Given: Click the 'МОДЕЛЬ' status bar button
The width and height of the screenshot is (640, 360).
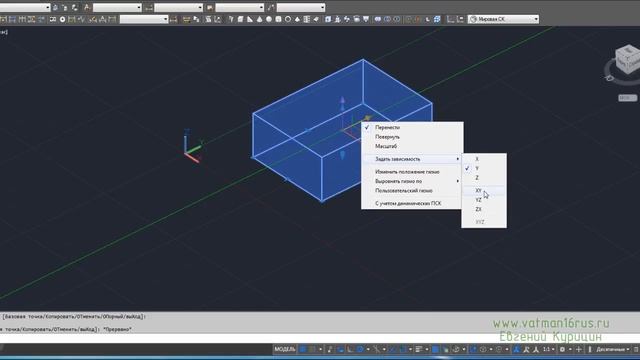Looking at the screenshot, I should coord(284,349).
